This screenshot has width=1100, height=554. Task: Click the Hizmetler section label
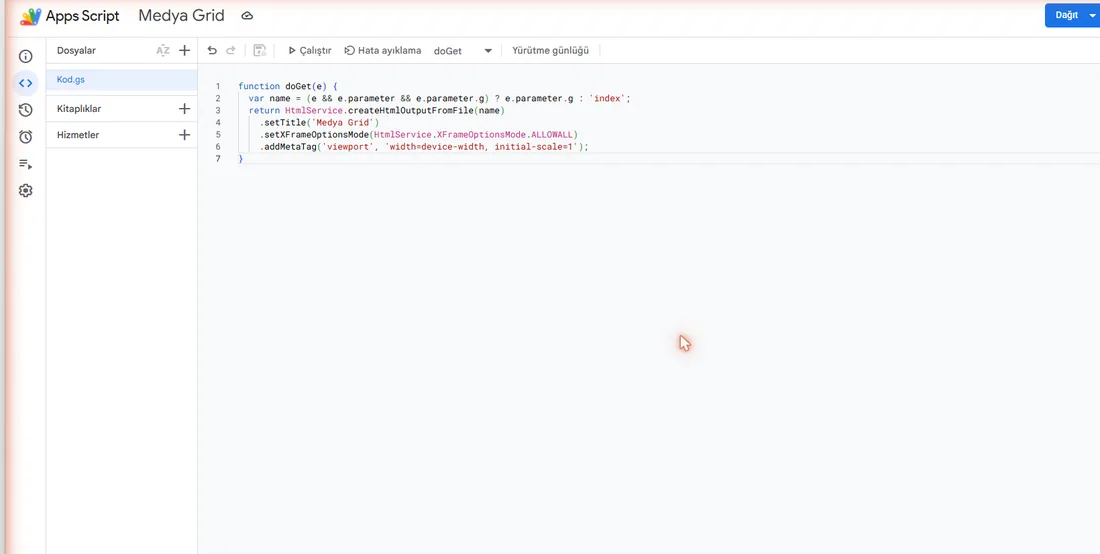(x=78, y=135)
